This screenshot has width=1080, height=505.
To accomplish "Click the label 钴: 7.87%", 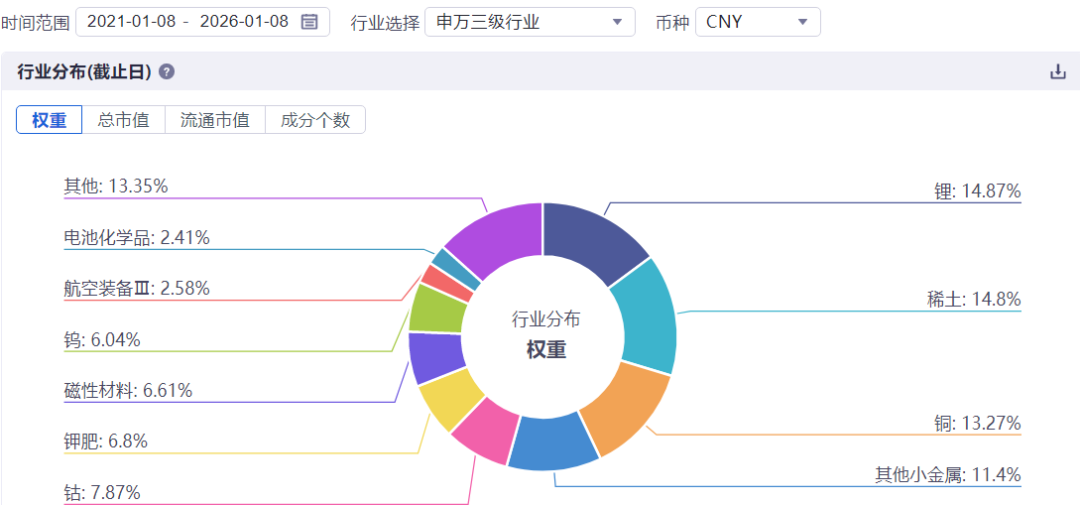I will (x=102, y=493).
